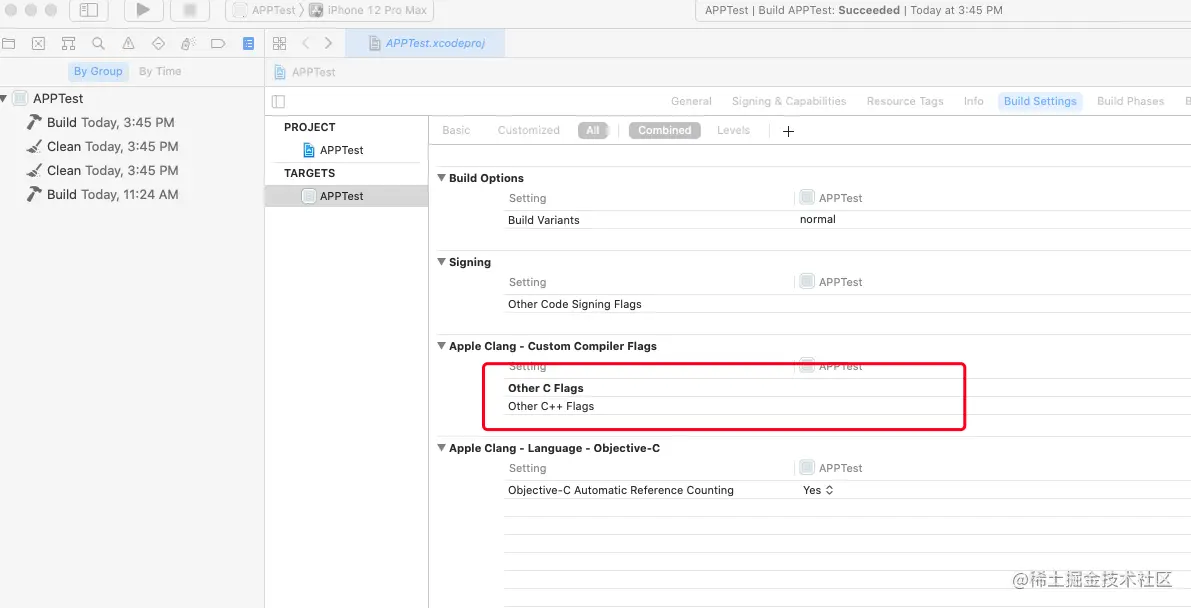
Task: Select APPTest under TARGETS
Action: coord(346,196)
